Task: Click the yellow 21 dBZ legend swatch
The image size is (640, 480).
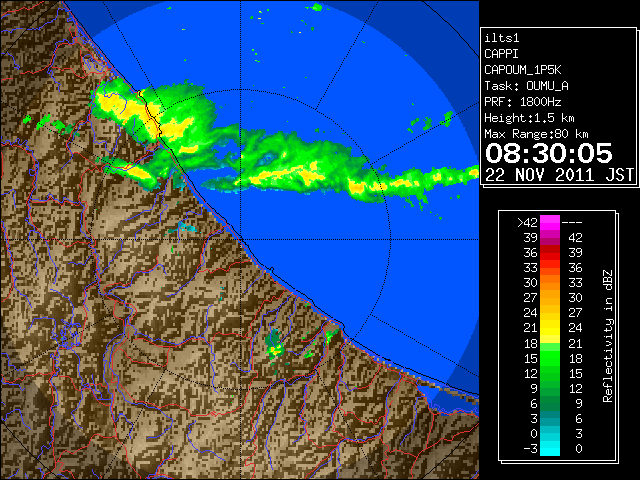Action: 550,328
